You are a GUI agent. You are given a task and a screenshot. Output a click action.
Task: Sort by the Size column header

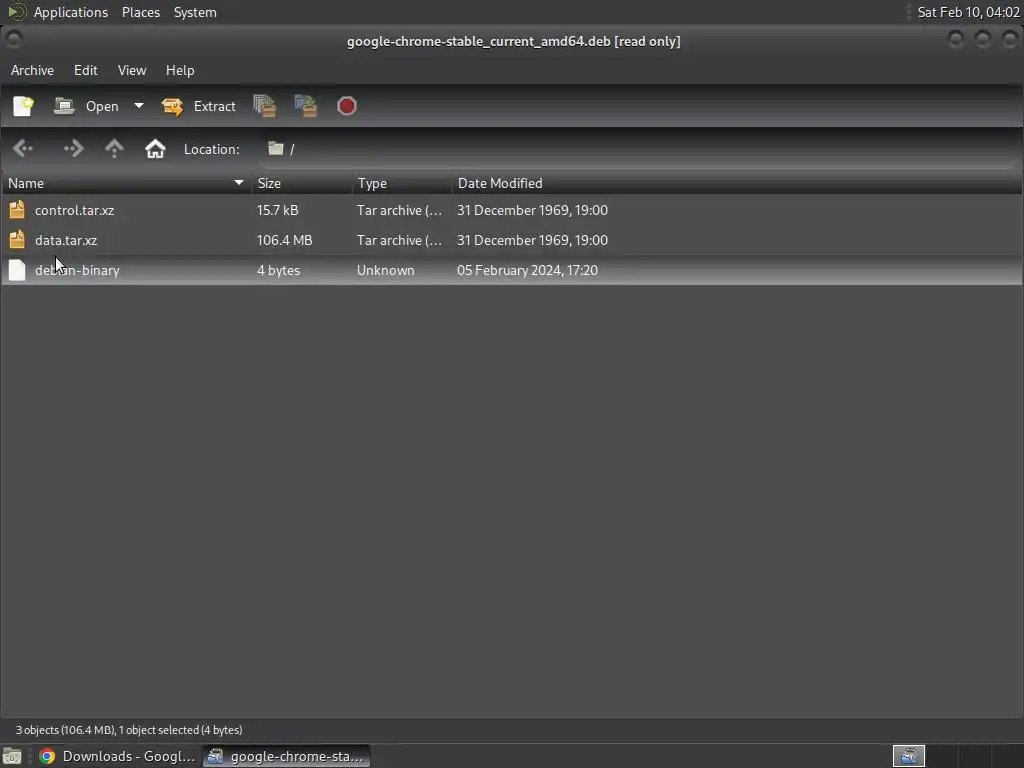(x=302, y=184)
